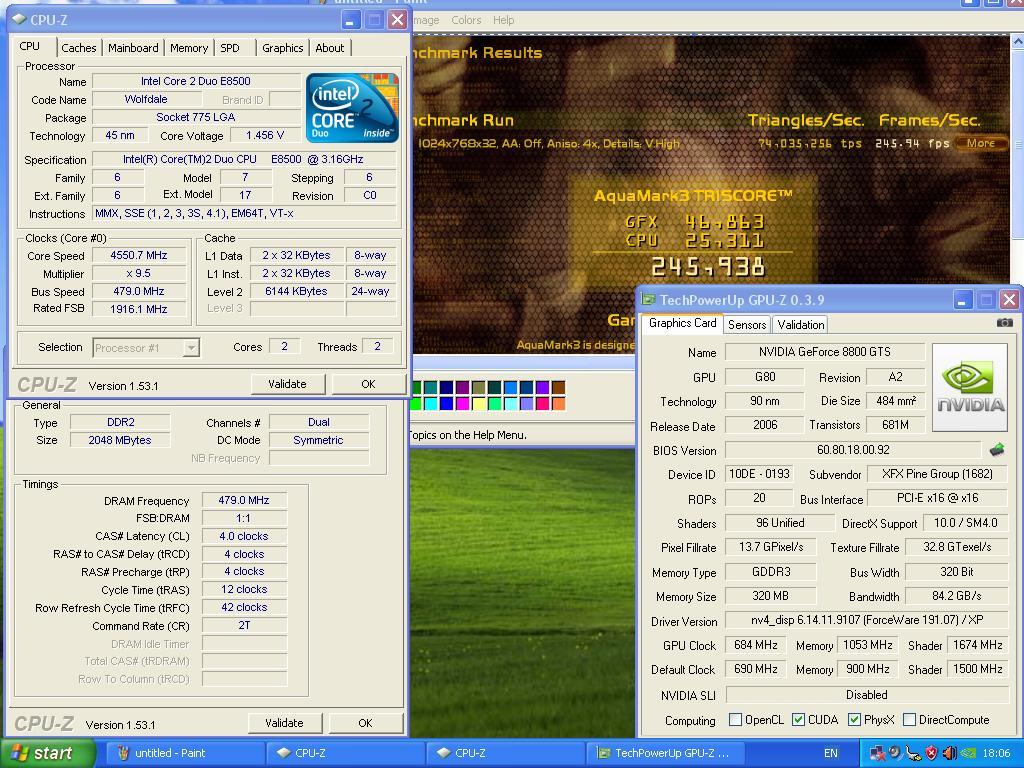The width and height of the screenshot is (1024, 768).
Task: Toggle the CUDA checkbox
Action: [x=798, y=720]
